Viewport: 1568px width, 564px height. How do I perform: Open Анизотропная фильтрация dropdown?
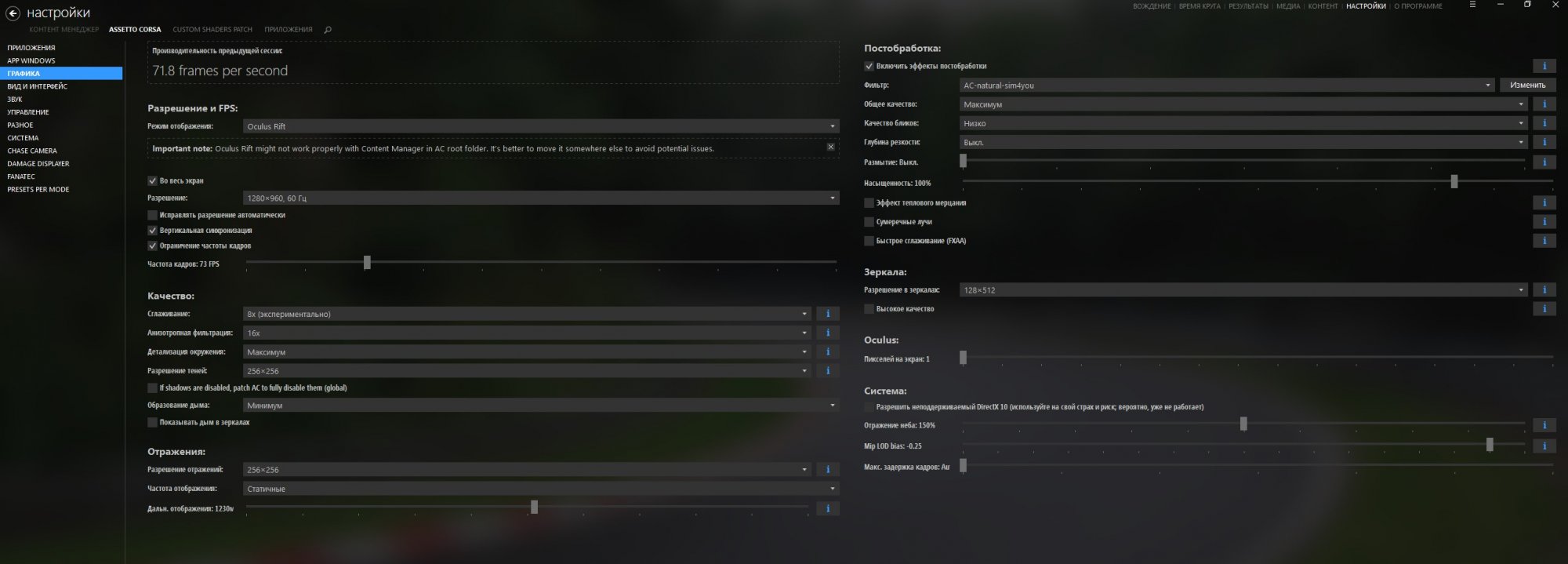(527, 333)
